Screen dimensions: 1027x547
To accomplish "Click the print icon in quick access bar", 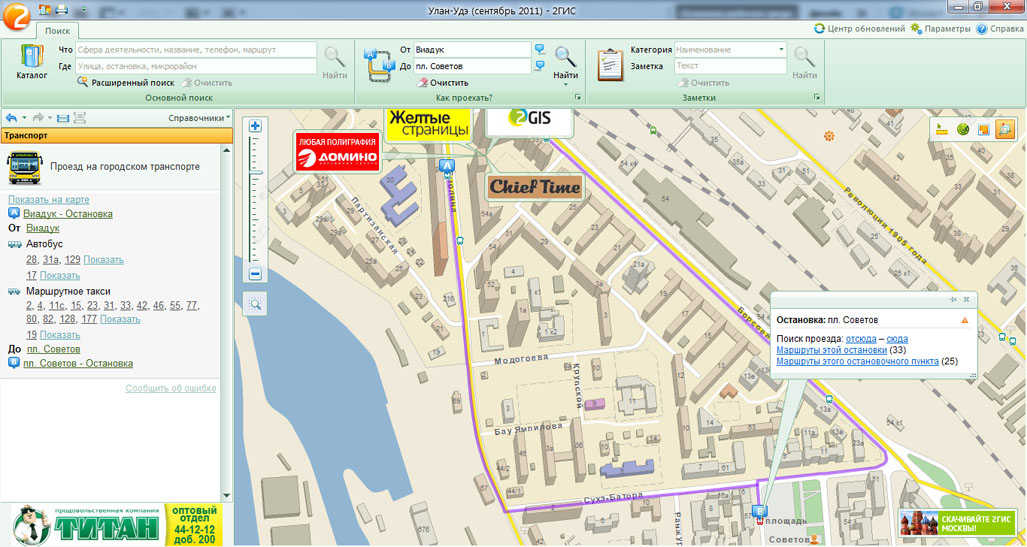I will tap(62, 10).
